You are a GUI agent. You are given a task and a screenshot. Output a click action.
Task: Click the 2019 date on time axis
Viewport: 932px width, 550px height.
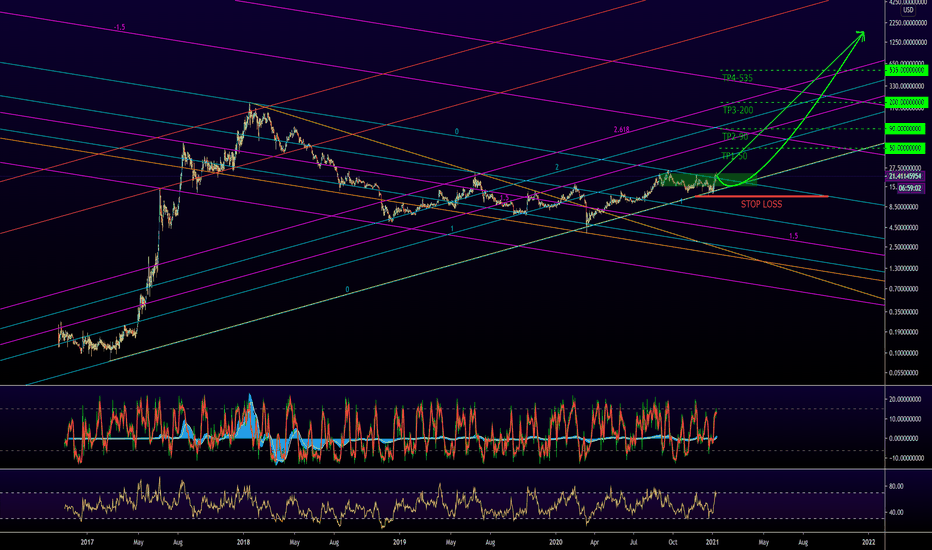tap(399, 542)
